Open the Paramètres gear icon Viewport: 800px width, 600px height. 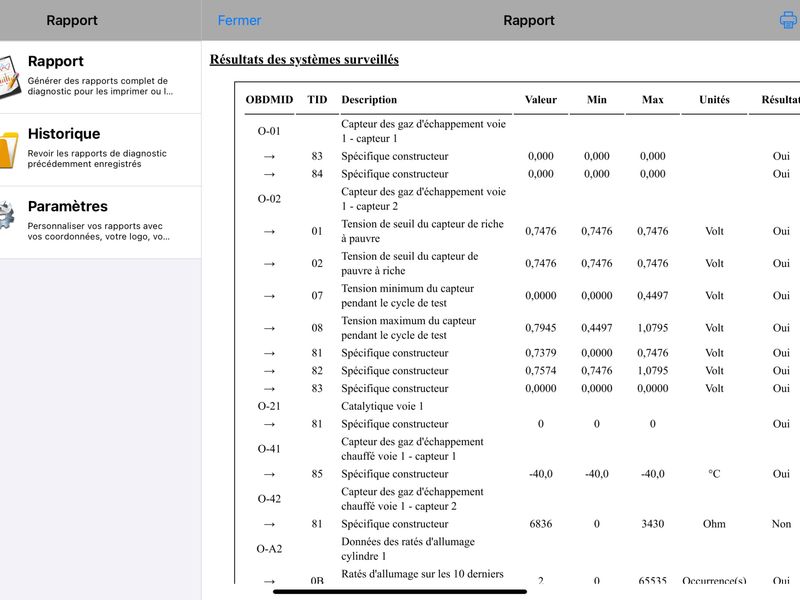coord(7,215)
